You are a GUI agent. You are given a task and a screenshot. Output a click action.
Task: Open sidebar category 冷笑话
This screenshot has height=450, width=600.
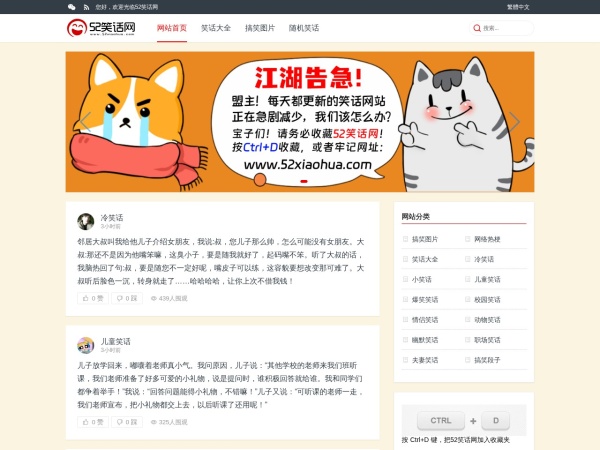[484, 259]
